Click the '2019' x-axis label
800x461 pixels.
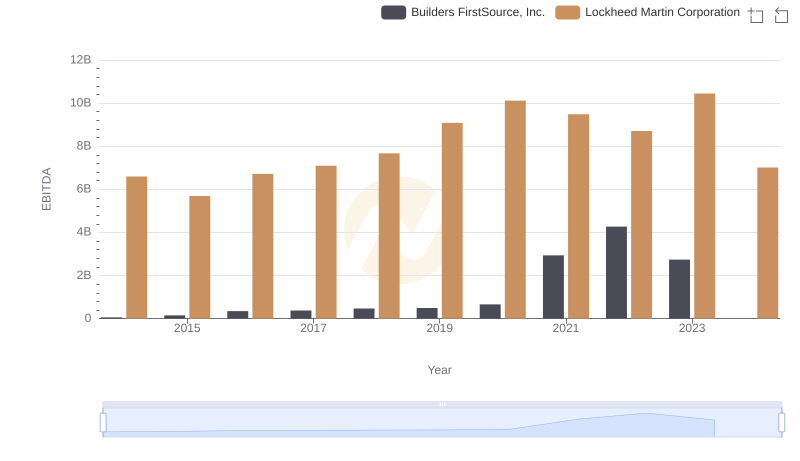coord(439,328)
